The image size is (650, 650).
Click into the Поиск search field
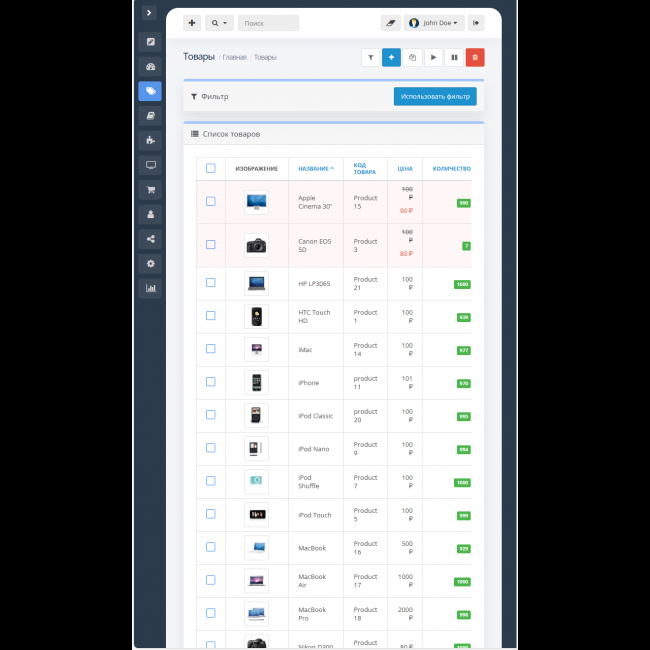(268, 23)
